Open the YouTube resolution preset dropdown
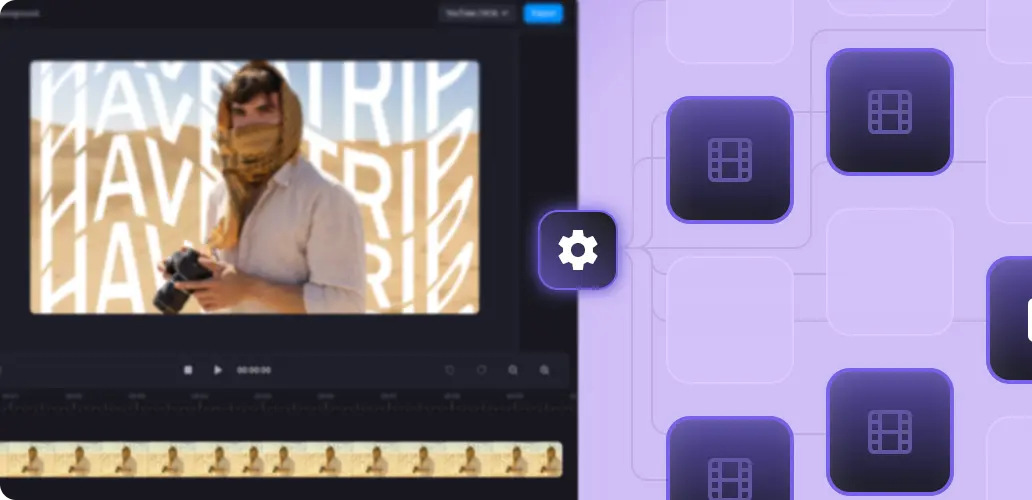Image resolution: width=1032 pixels, height=500 pixels. (477, 13)
